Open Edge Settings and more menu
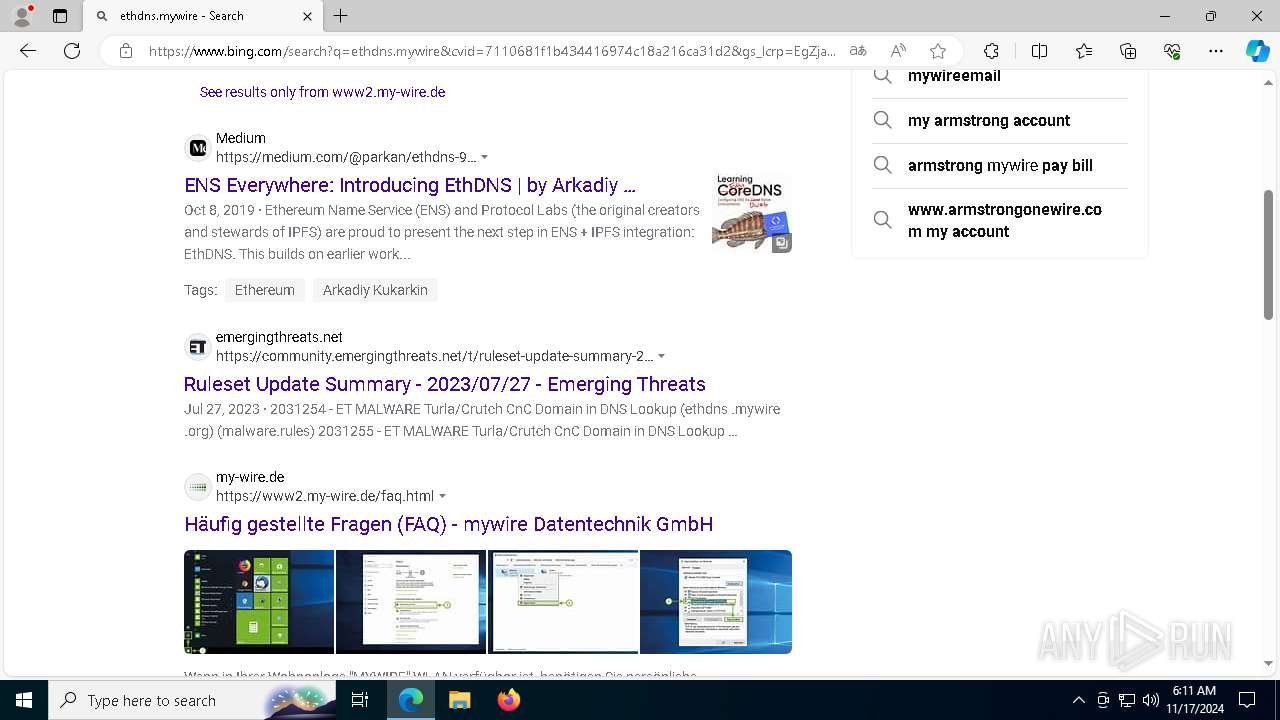This screenshot has height=720, width=1280. click(1216, 51)
